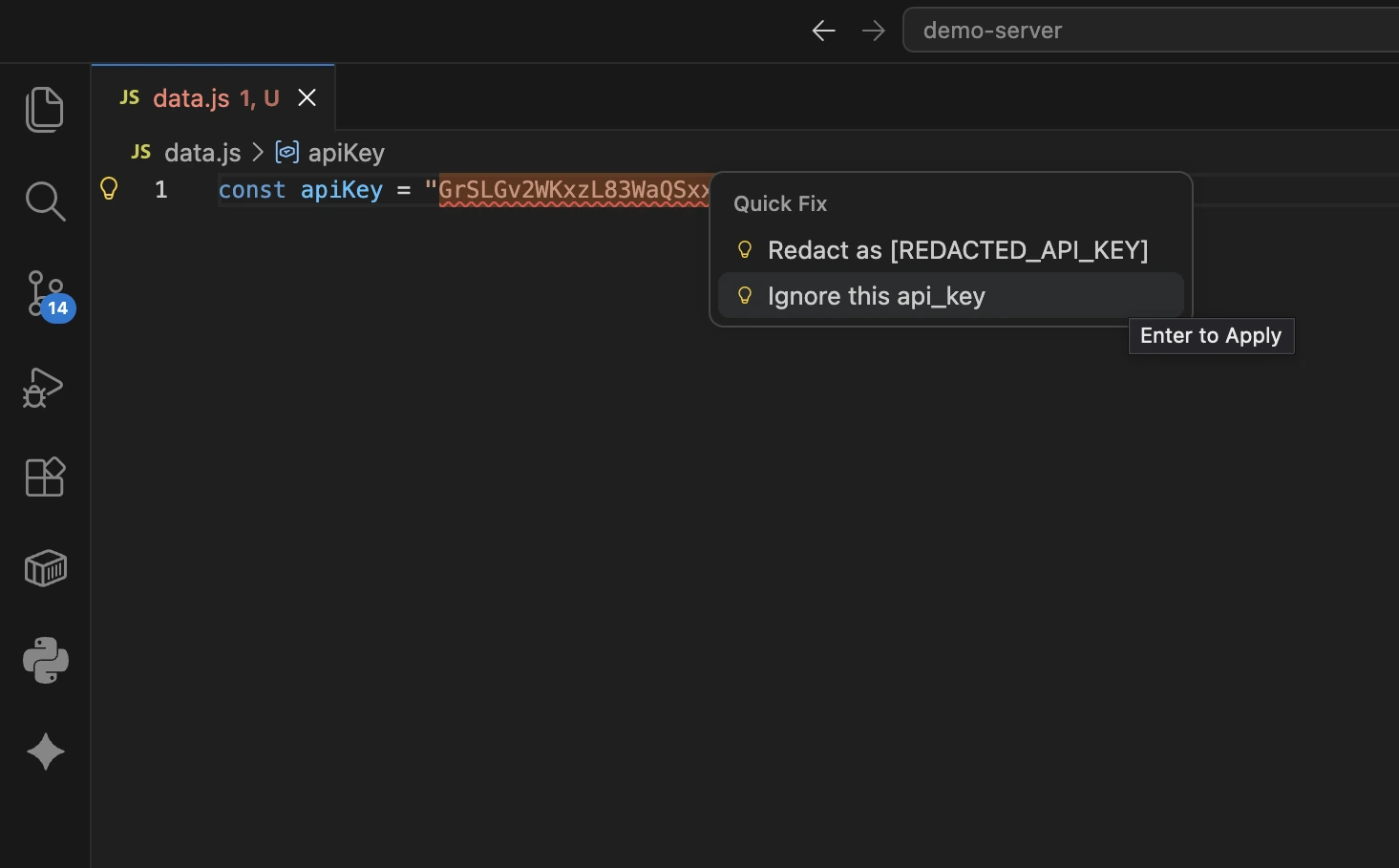Viewport: 1399px width, 868px height.
Task: Open the Extensions view icon
Action: point(45,476)
